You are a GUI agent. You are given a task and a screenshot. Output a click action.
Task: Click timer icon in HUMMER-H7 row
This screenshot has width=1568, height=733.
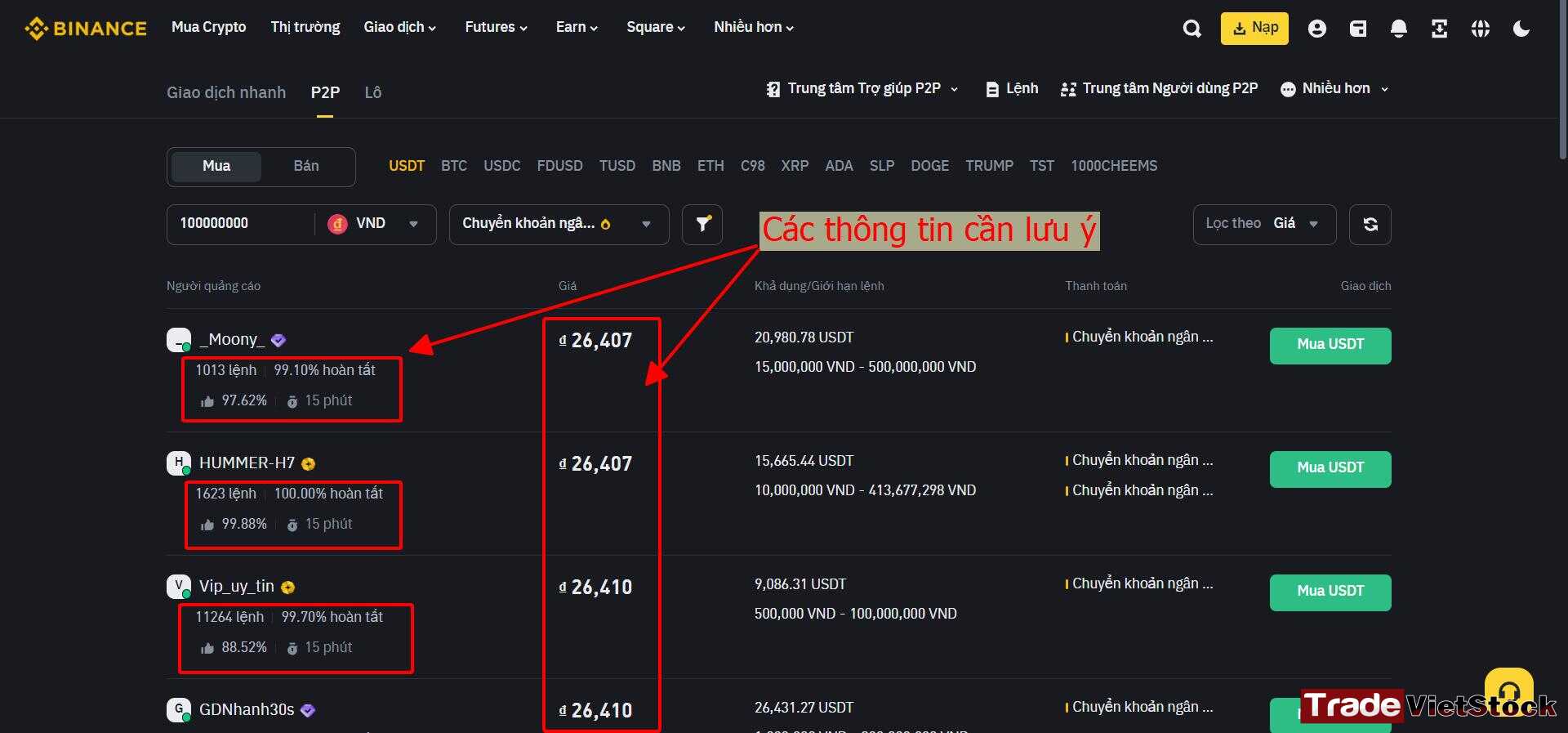[x=292, y=525]
